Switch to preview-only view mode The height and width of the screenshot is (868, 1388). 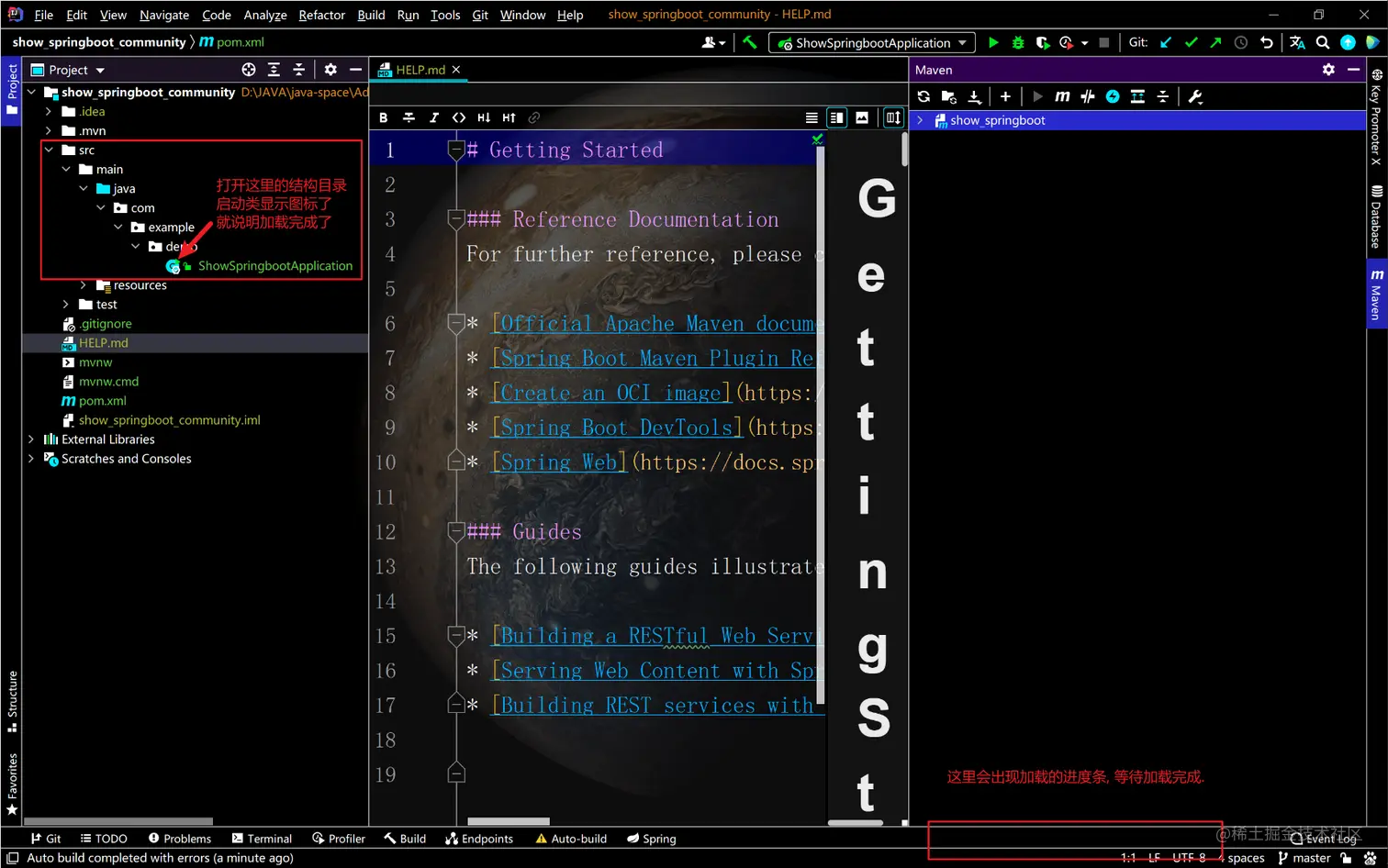862,117
